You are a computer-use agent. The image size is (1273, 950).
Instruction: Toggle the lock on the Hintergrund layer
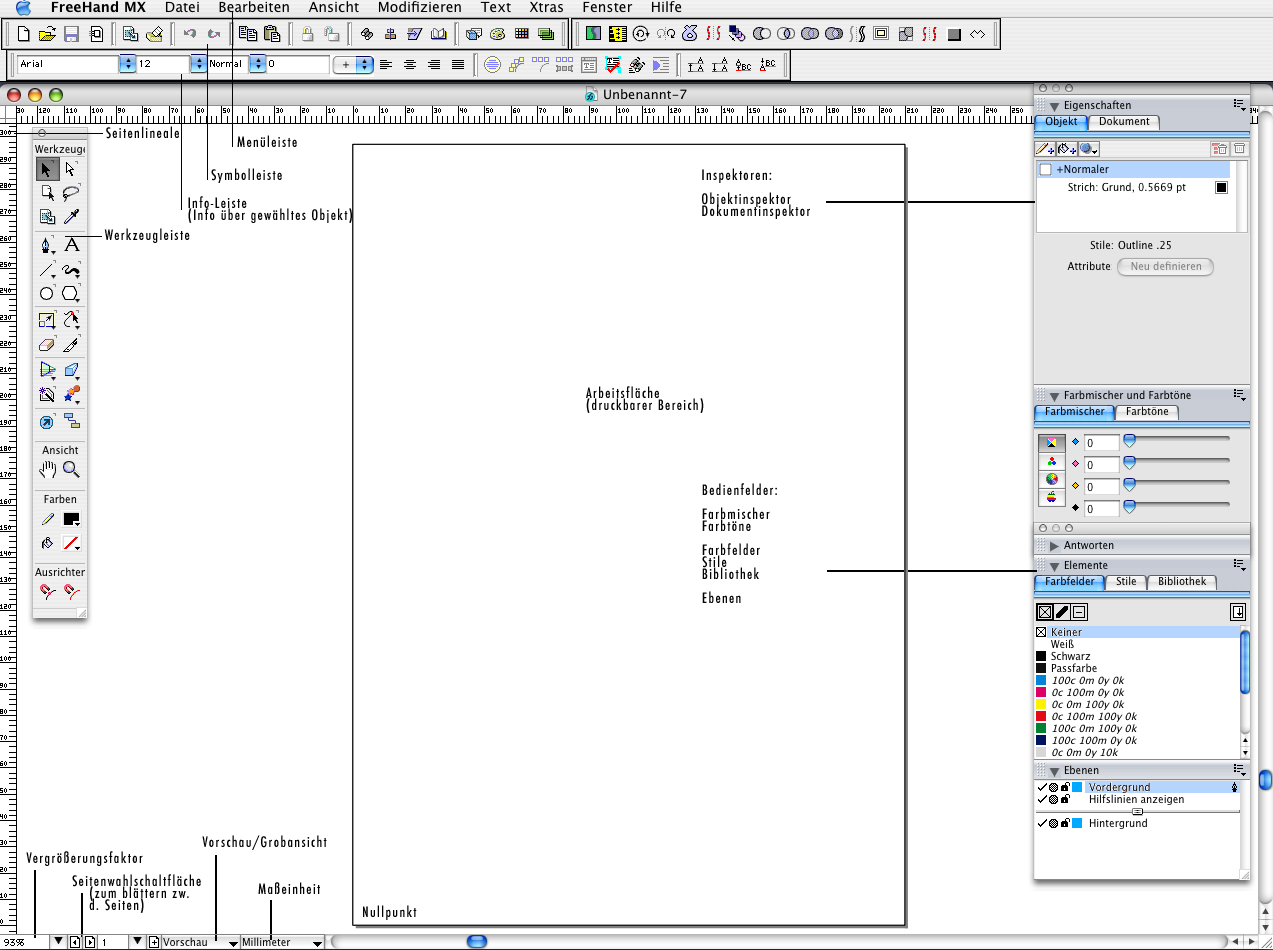click(x=1065, y=823)
